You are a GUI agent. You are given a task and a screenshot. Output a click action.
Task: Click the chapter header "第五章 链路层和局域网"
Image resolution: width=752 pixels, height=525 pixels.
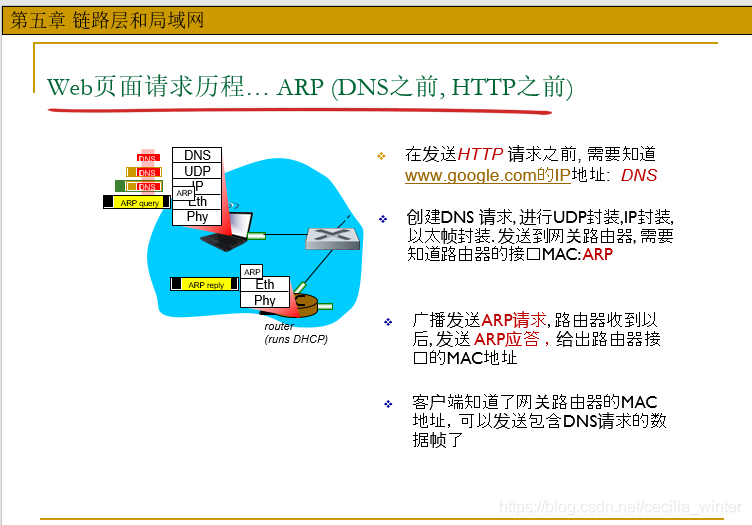pyautogui.click(x=107, y=21)
